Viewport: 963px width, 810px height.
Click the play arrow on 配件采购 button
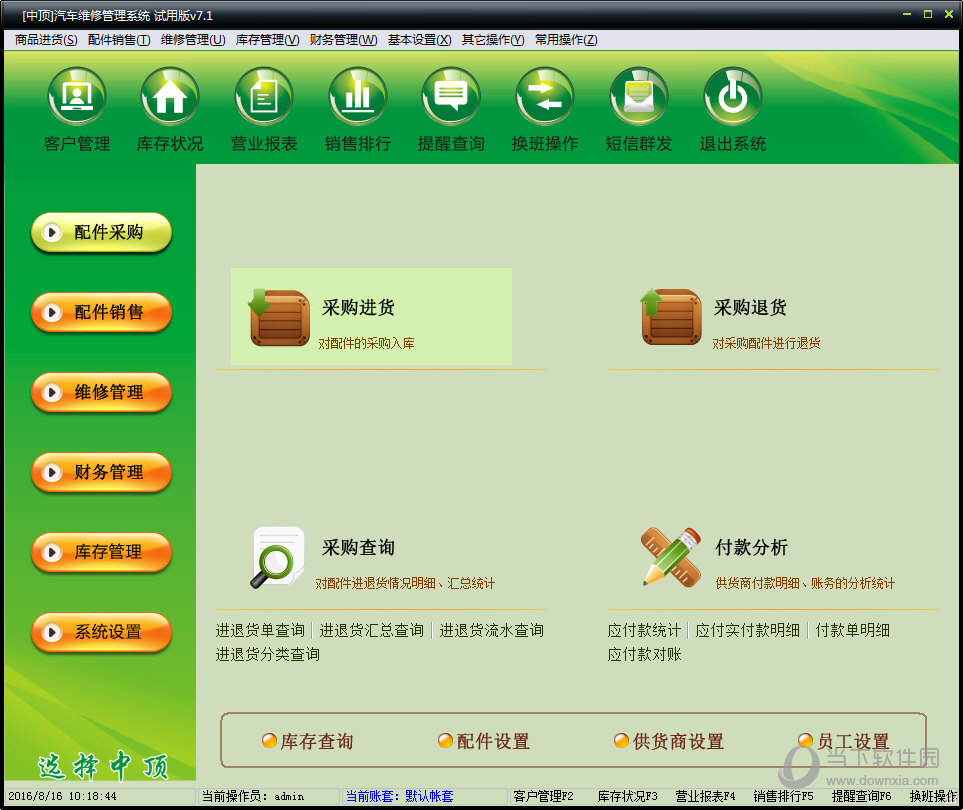(x=52, y=232)
